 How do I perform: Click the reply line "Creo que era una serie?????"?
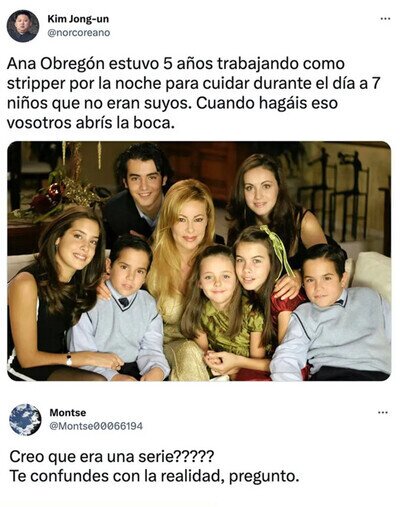click(x=112, y=456)
